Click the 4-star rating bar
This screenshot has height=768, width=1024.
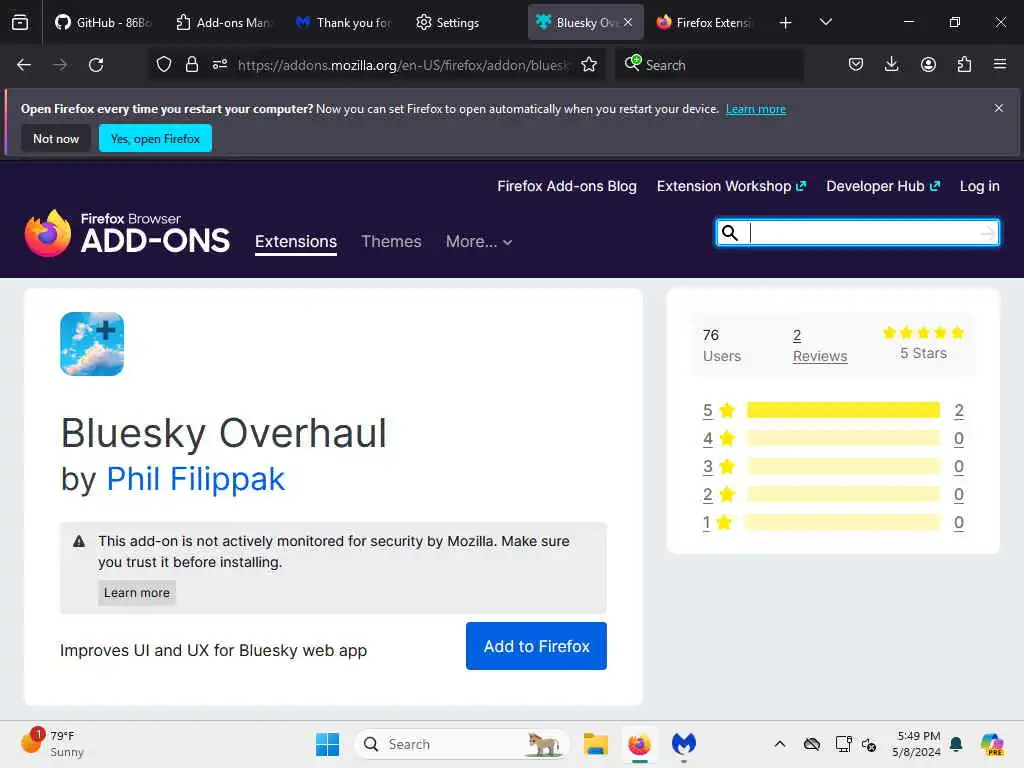pyautogui.click(x=843, y=438)
